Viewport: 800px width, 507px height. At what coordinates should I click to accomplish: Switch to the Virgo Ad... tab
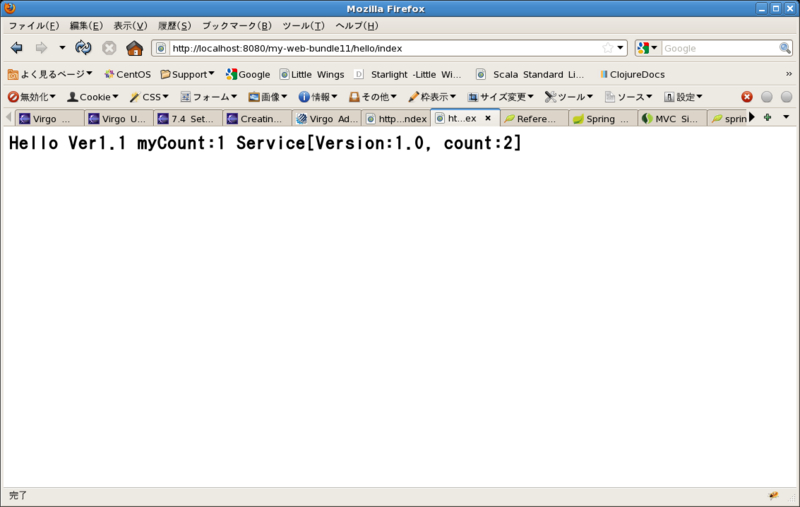[x=327, y=119]
